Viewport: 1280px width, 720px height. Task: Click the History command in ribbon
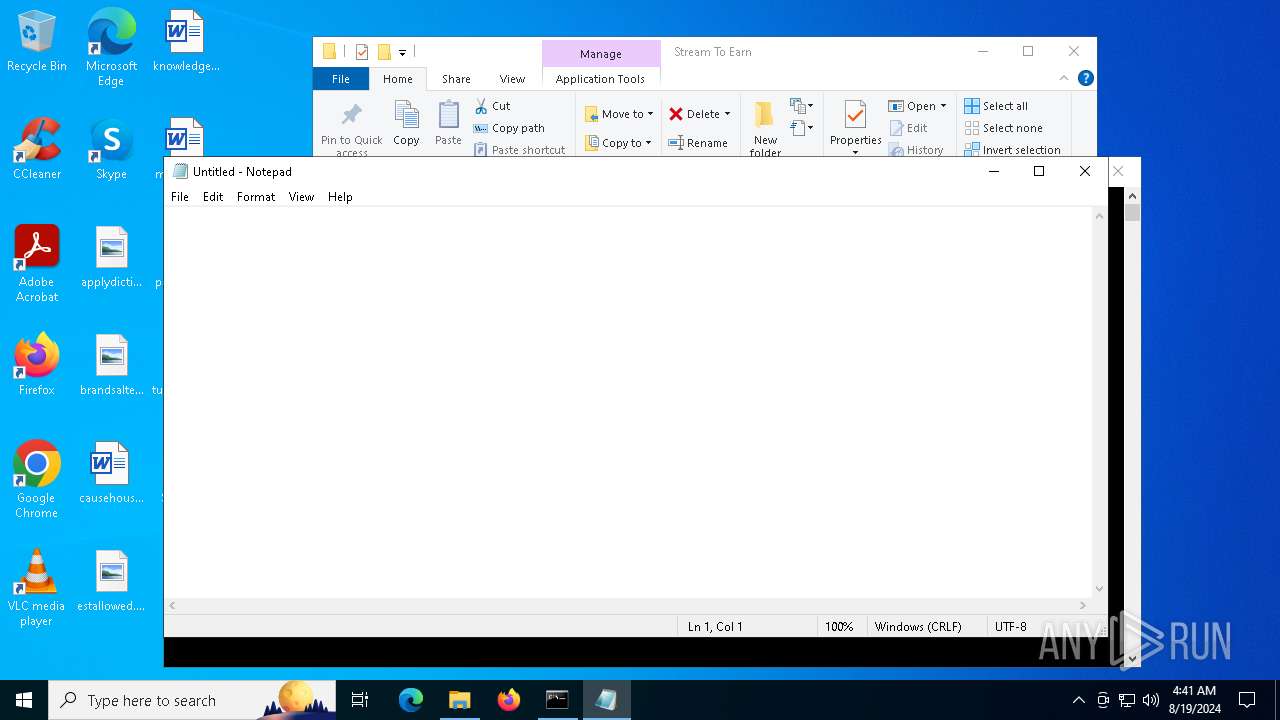pyautogui.click(x=916, y=150)
